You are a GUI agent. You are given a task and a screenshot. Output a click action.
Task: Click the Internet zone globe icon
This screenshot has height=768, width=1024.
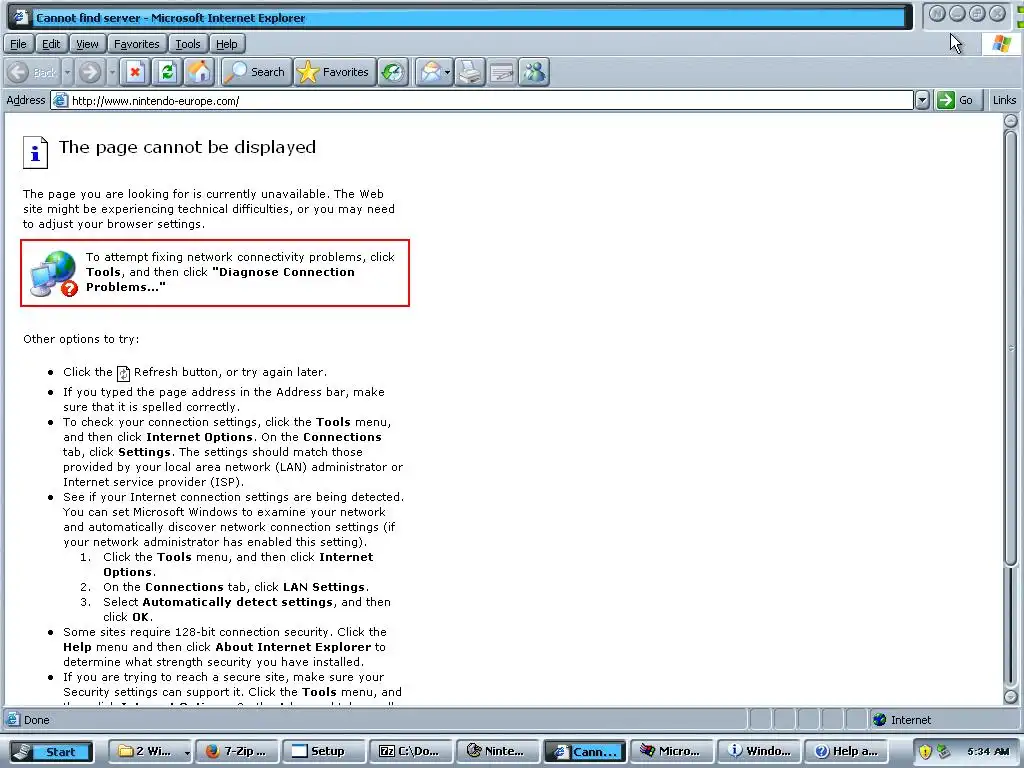click(880, 720)
